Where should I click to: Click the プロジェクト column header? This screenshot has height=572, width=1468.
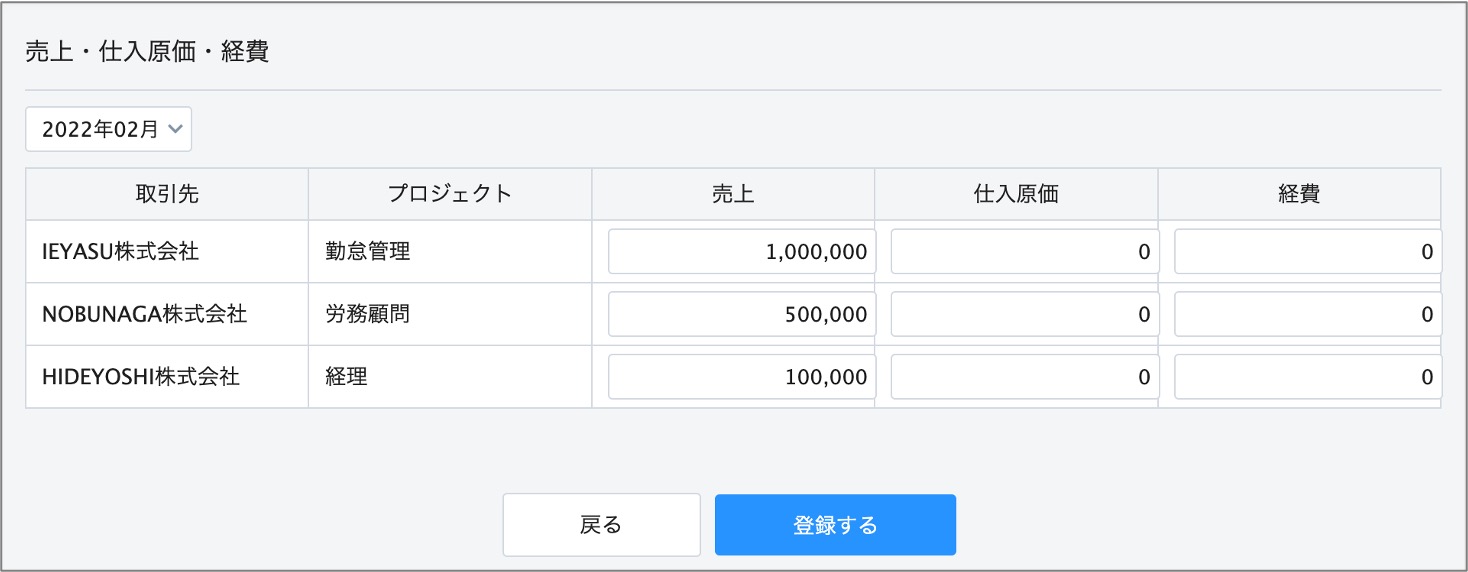(x=450, y=194)
